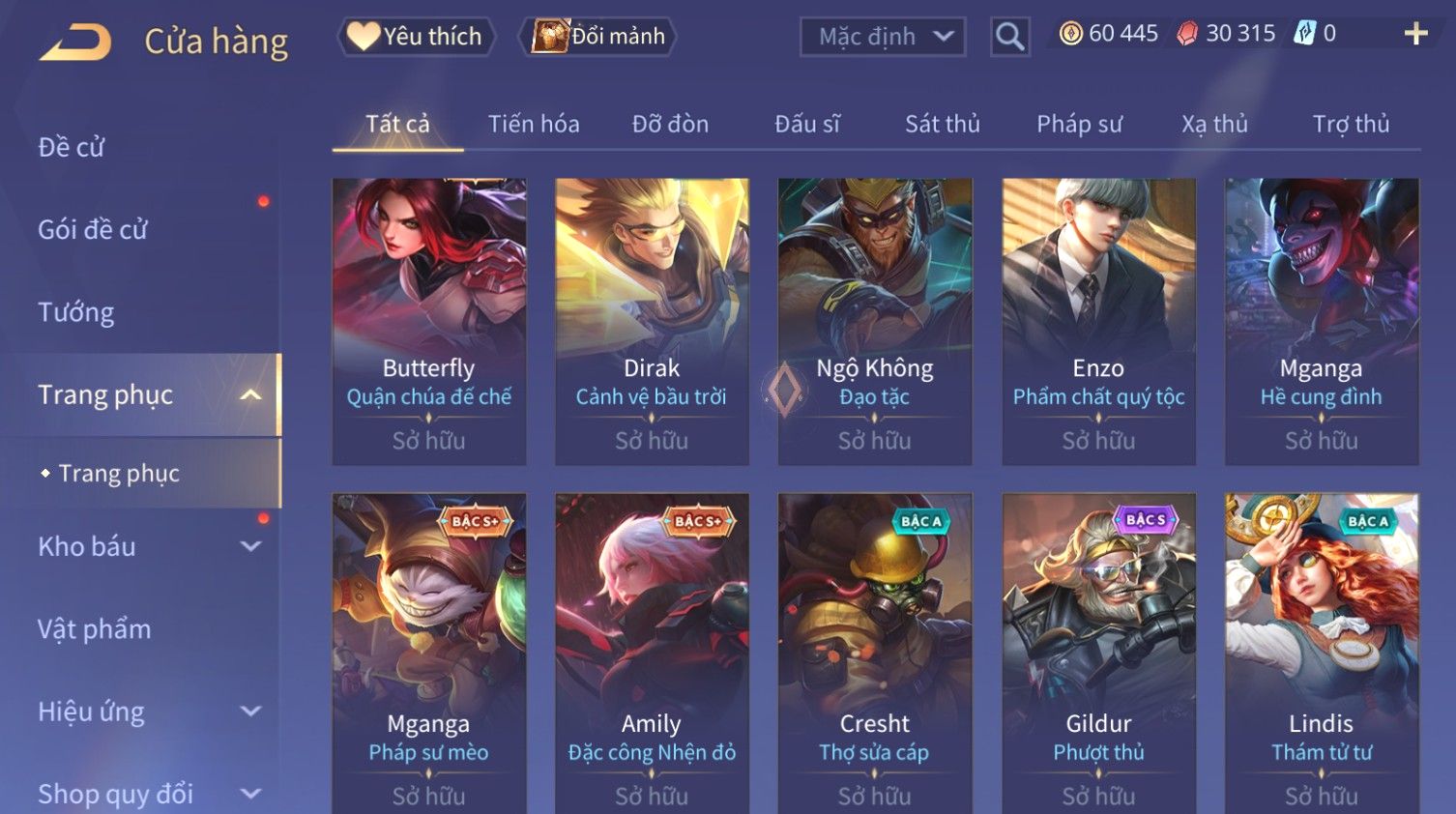
Task: Click the blue voucher currency icon
Action: coord(1305,34)
